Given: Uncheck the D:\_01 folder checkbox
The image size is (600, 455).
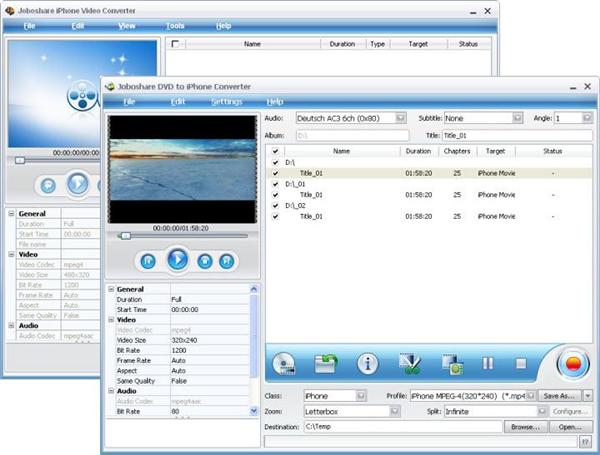Looking at the screenshot, I should coord(275,184).
